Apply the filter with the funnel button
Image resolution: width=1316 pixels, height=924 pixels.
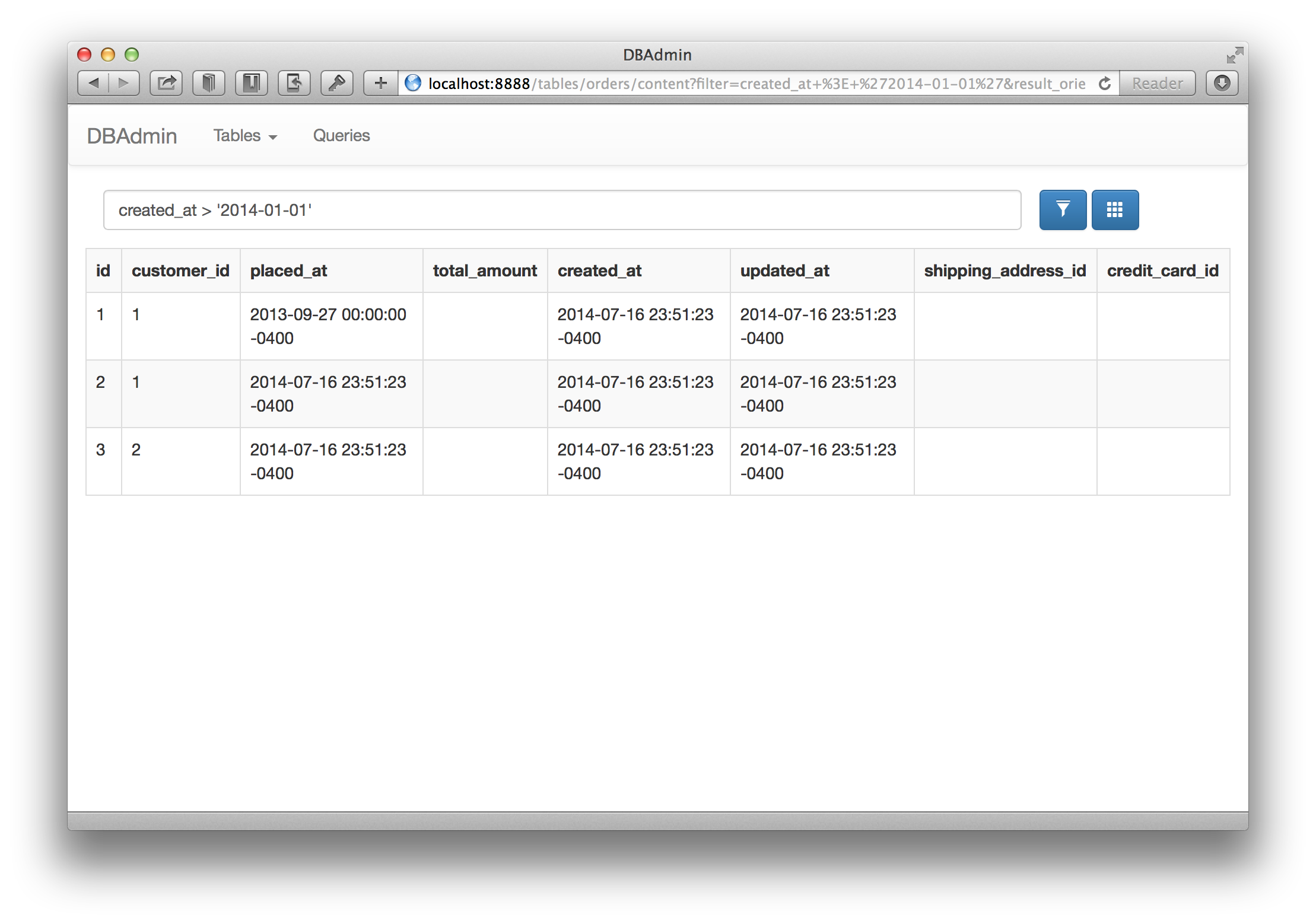click(1062, 209)
